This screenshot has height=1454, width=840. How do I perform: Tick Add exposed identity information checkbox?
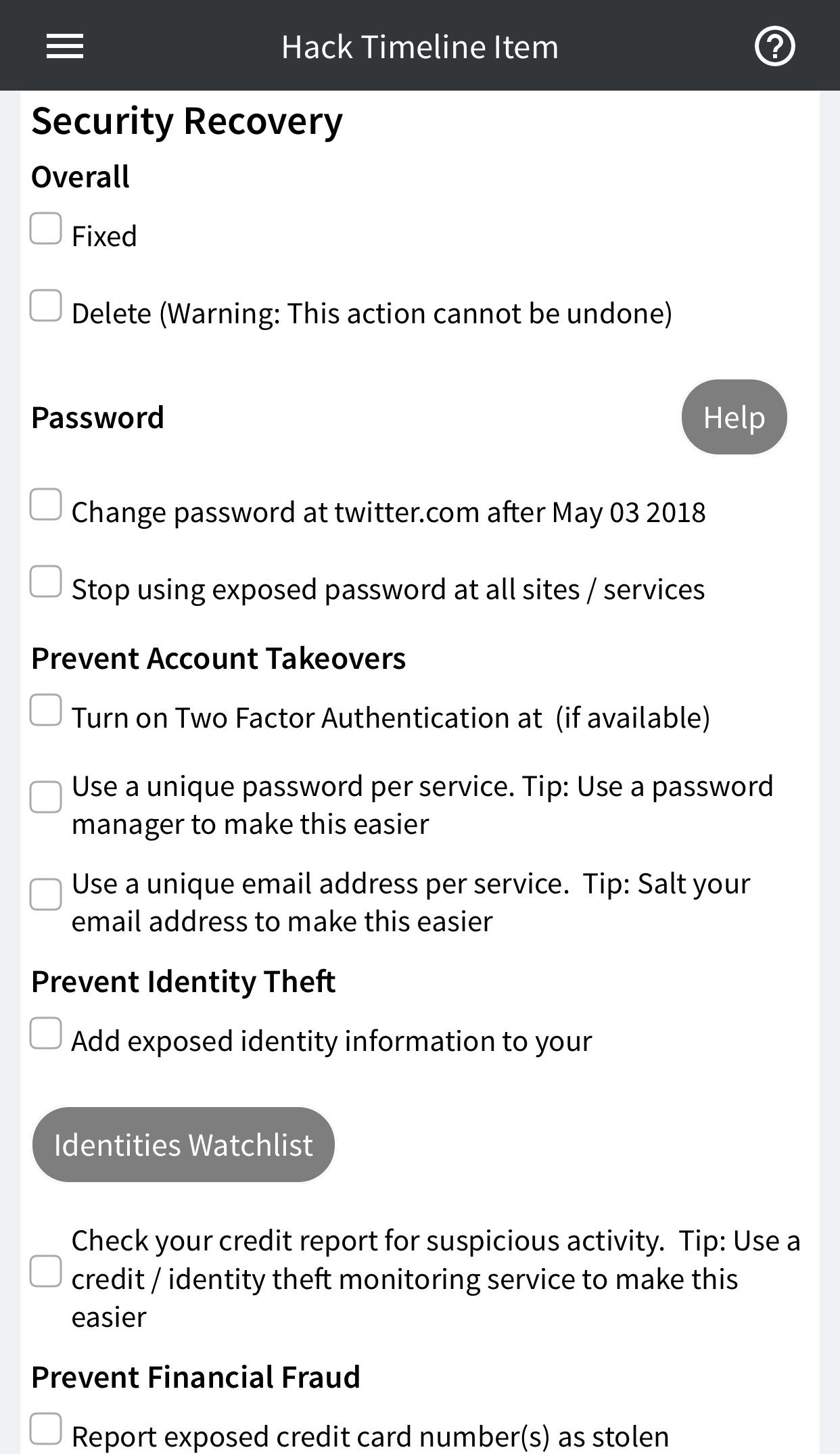point(46,1033)
